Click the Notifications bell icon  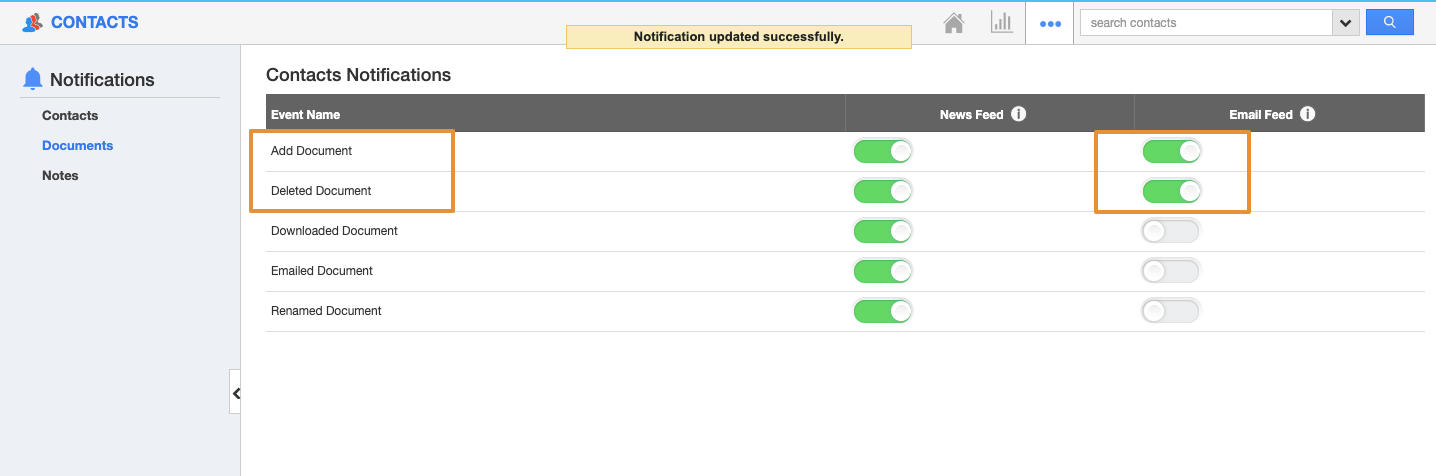(x=33, y=79)
